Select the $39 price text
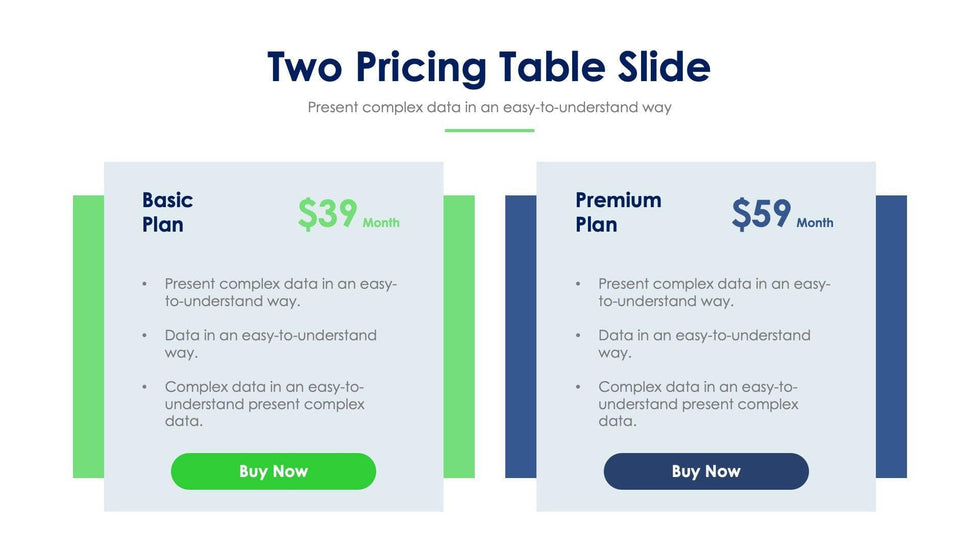This screenshot has height=551, width=980. click(x=327, y=214)
